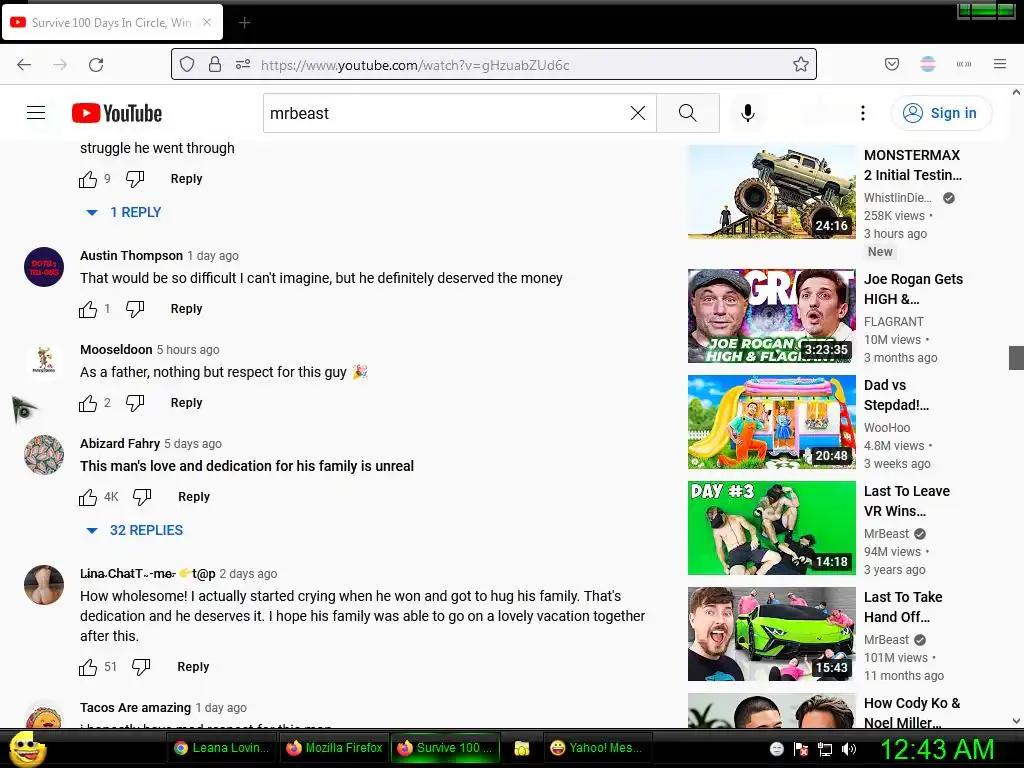Open Austin Thompson's channel name link
Screen dimensions: 1024x768
[131, 255]
